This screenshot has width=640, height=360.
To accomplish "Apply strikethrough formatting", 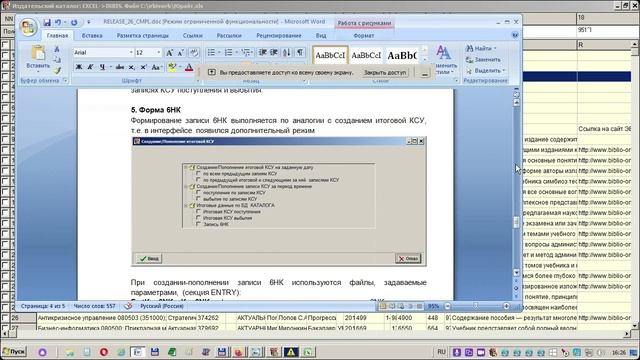I will coord(120,67).
